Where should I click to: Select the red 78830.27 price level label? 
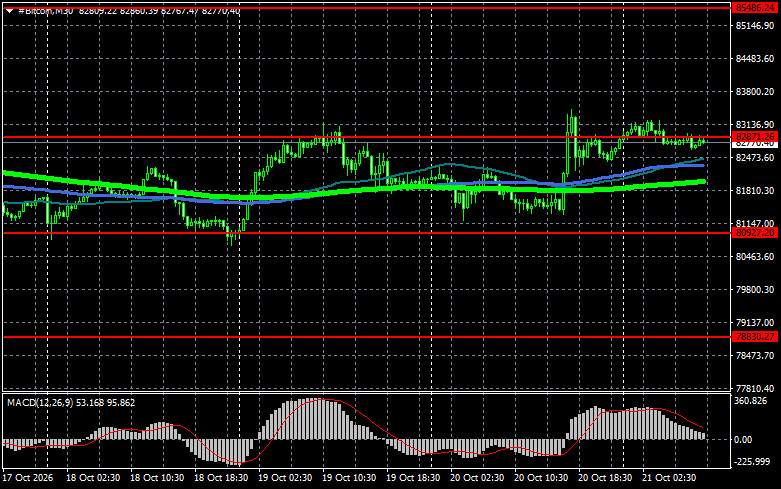point(755,337)
